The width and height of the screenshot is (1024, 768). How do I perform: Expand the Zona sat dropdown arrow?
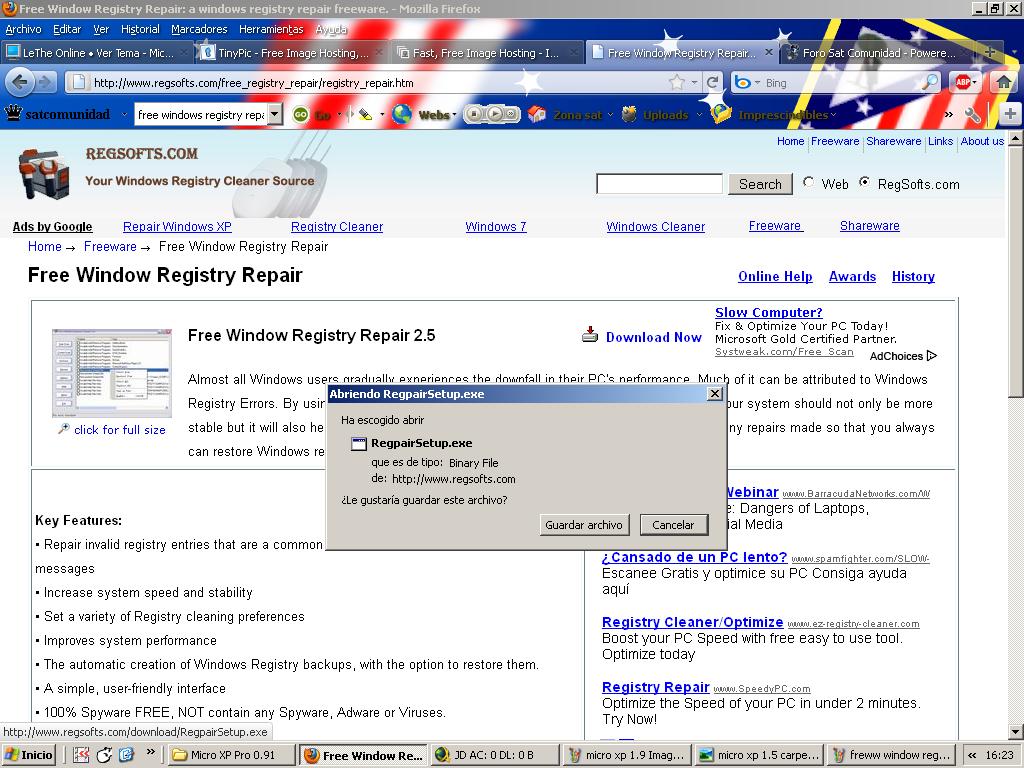pos(611,115)
